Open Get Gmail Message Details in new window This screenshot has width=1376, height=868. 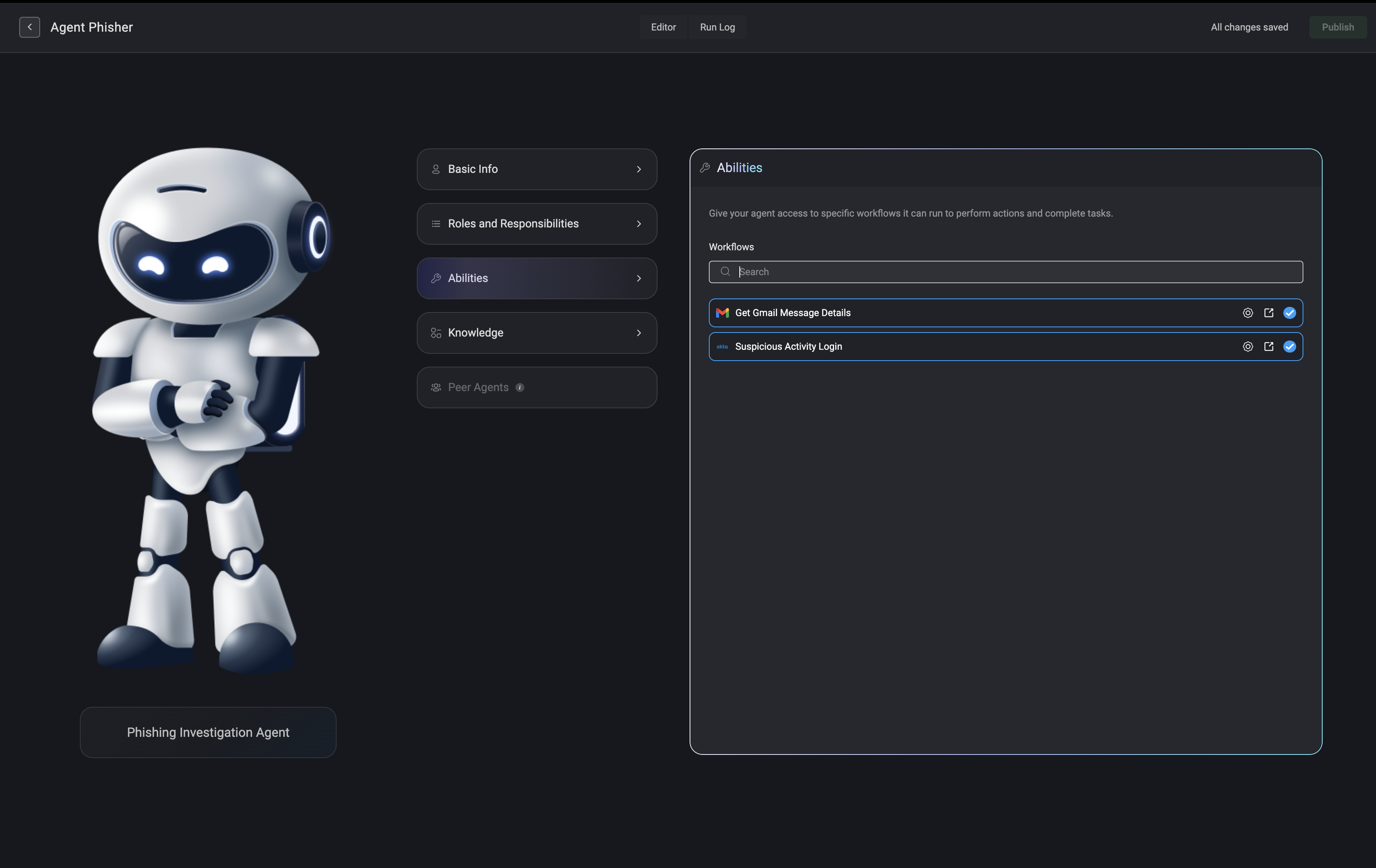click(1268, 312)
